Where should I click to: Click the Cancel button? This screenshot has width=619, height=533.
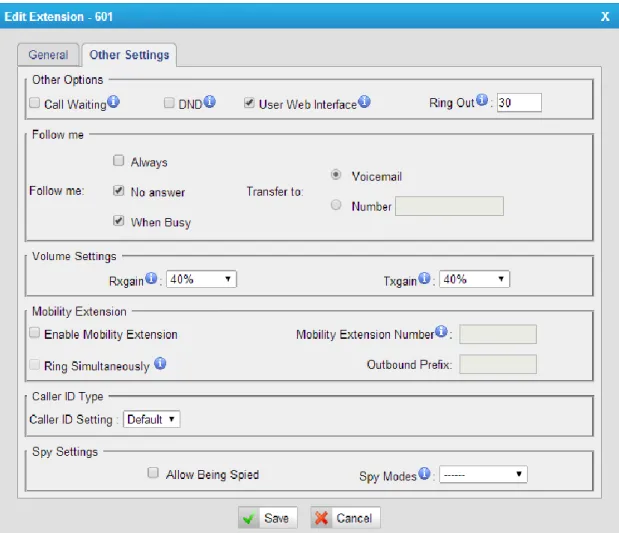point(345,518)
